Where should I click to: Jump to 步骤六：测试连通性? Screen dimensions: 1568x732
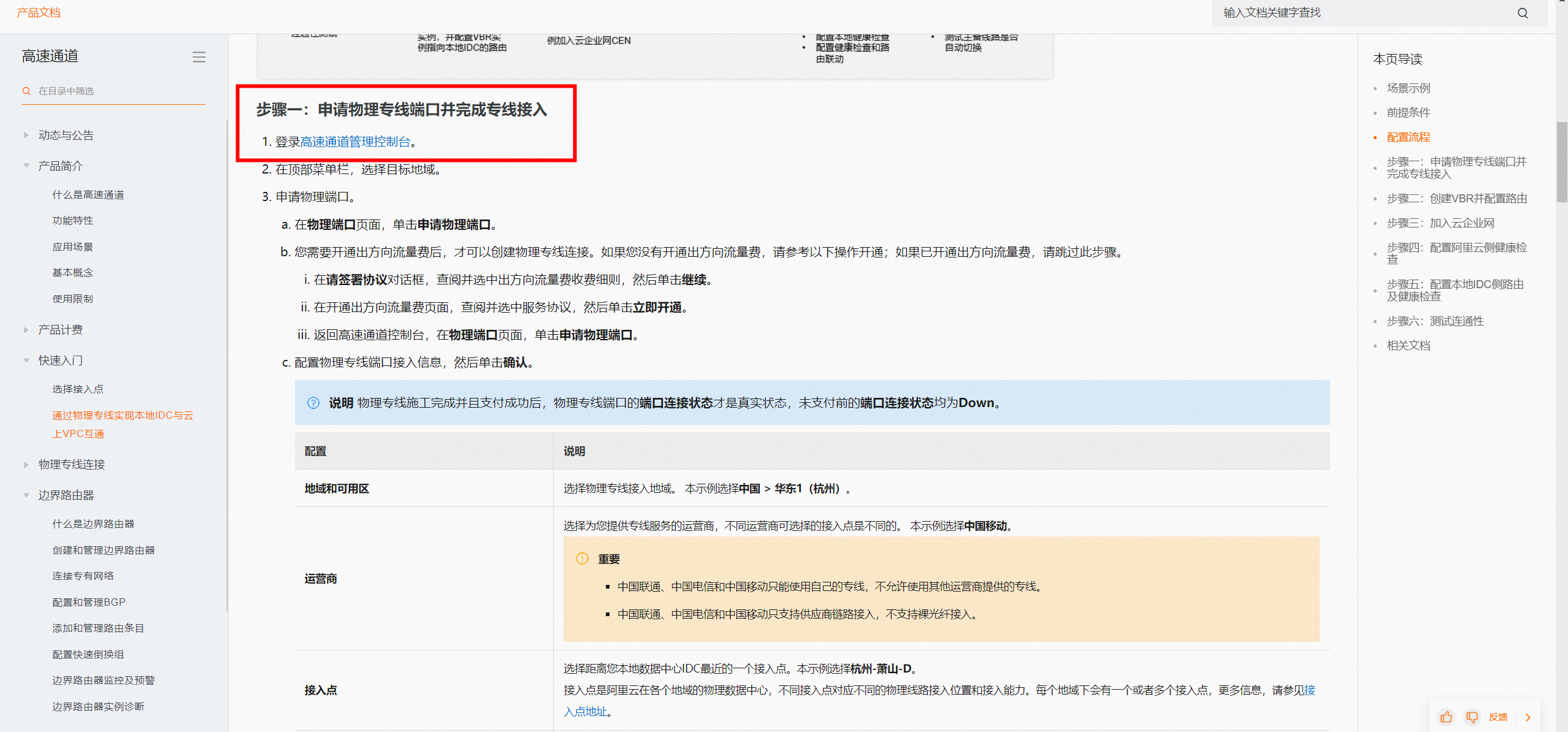[x=1436, y=321]
